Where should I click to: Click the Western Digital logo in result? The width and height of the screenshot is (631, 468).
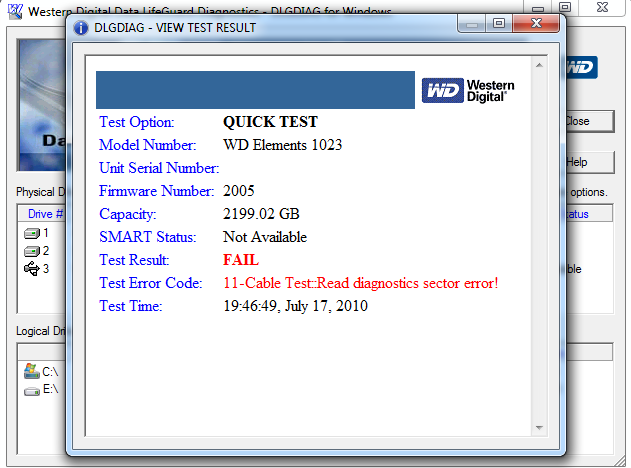[x=468, y=91]
